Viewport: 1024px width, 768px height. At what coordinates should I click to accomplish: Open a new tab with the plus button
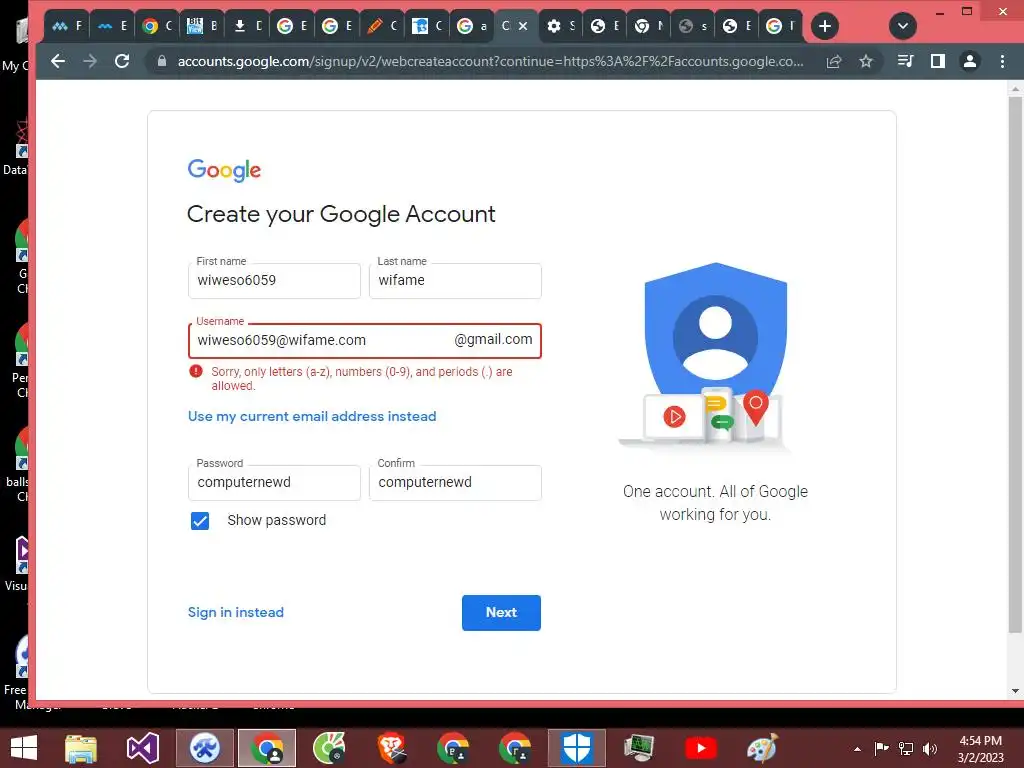coord(825,26)
